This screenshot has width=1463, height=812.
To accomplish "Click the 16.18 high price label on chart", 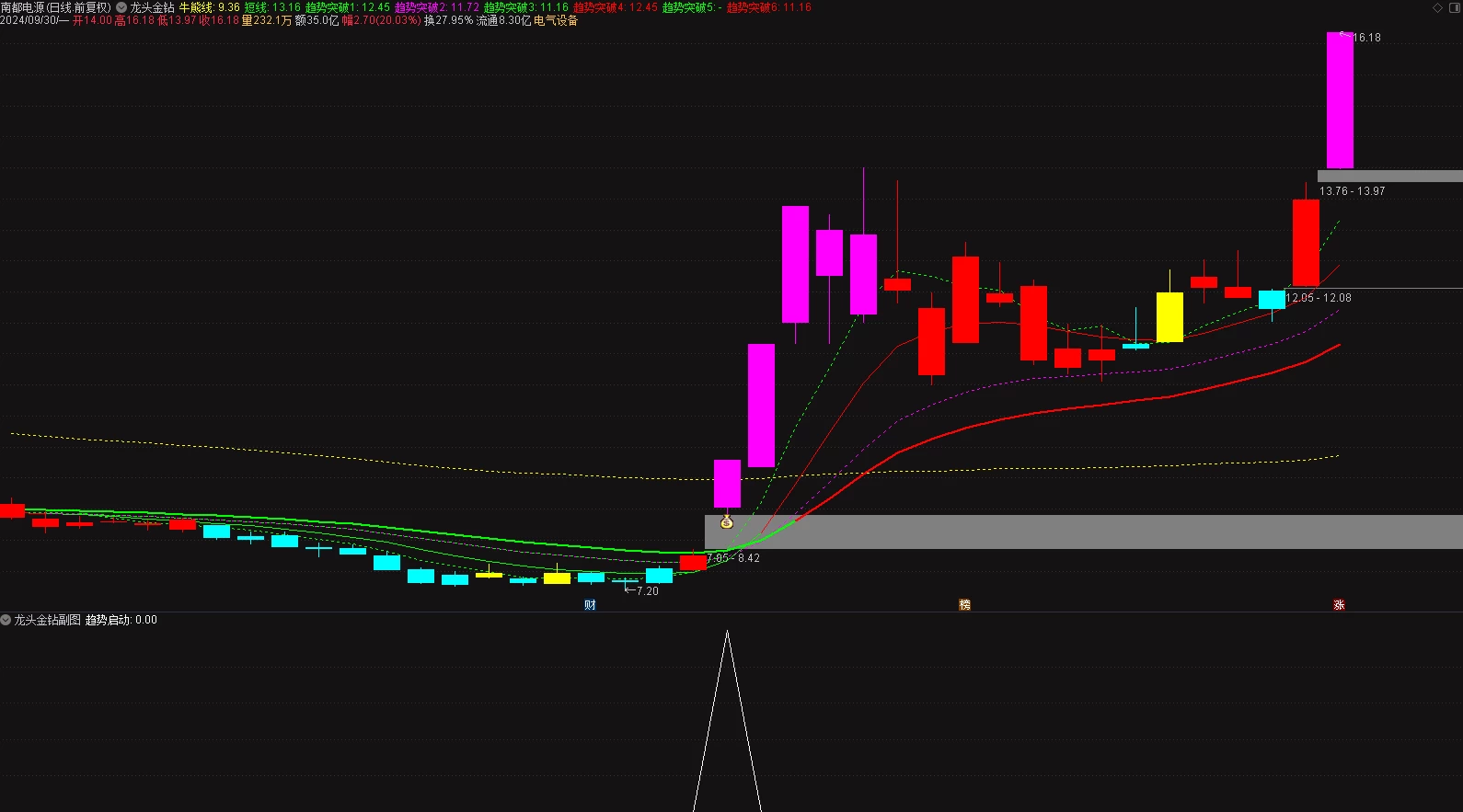I will pyautogui.click(x=1366, y=38).
